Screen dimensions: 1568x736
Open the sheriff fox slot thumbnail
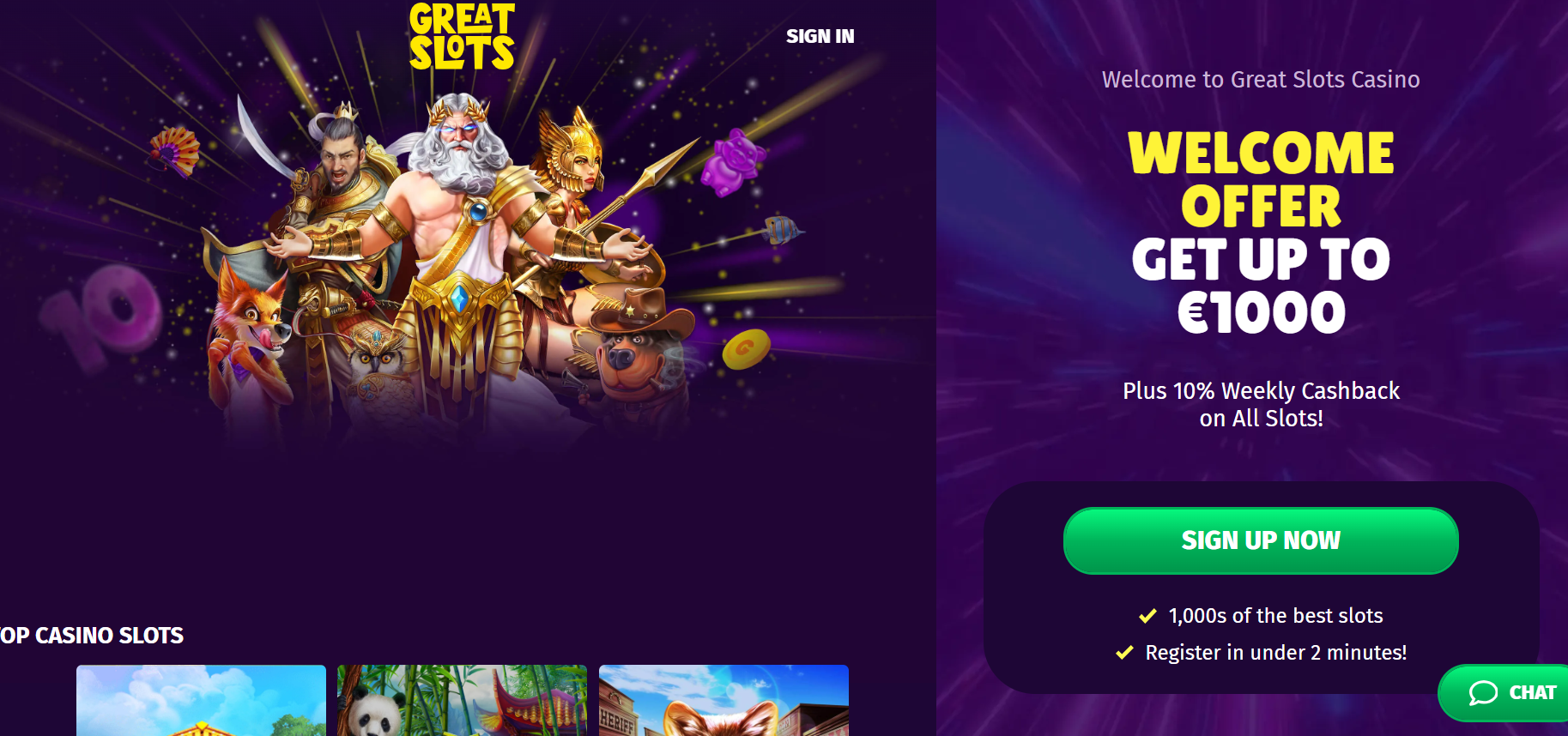click(723, 700)
